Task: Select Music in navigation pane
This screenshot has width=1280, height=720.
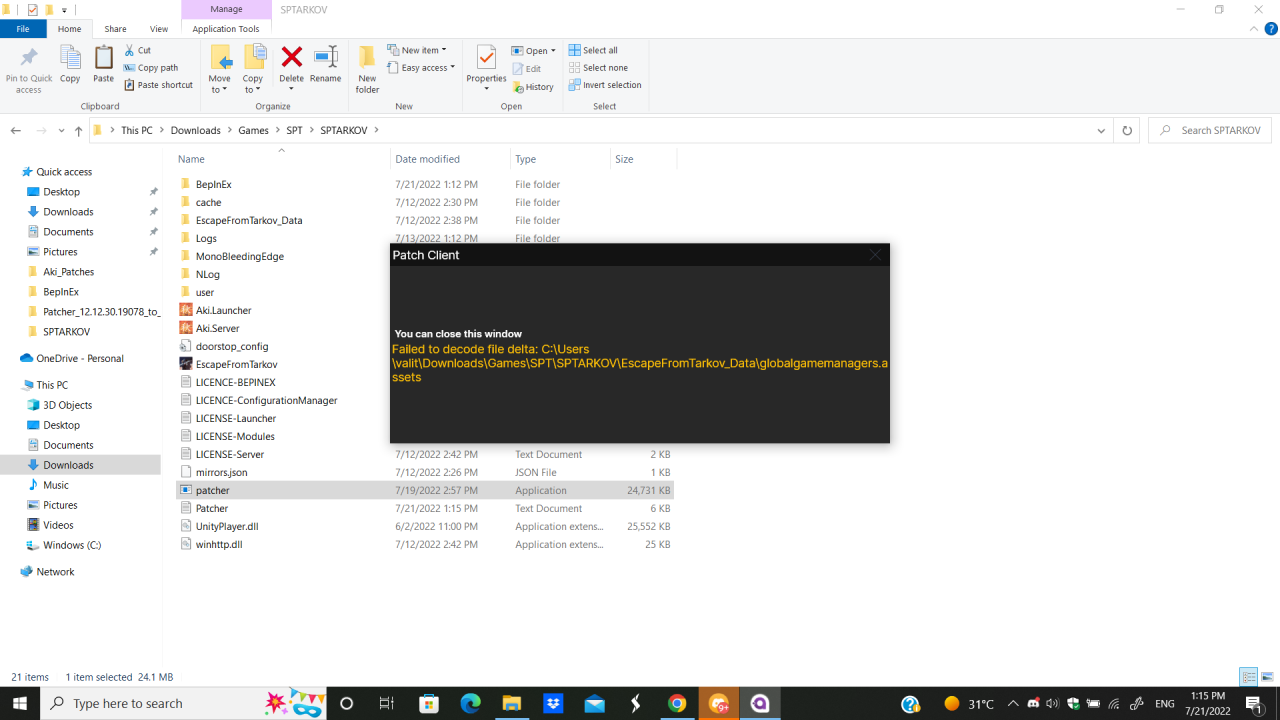Action: click(56, 485)
